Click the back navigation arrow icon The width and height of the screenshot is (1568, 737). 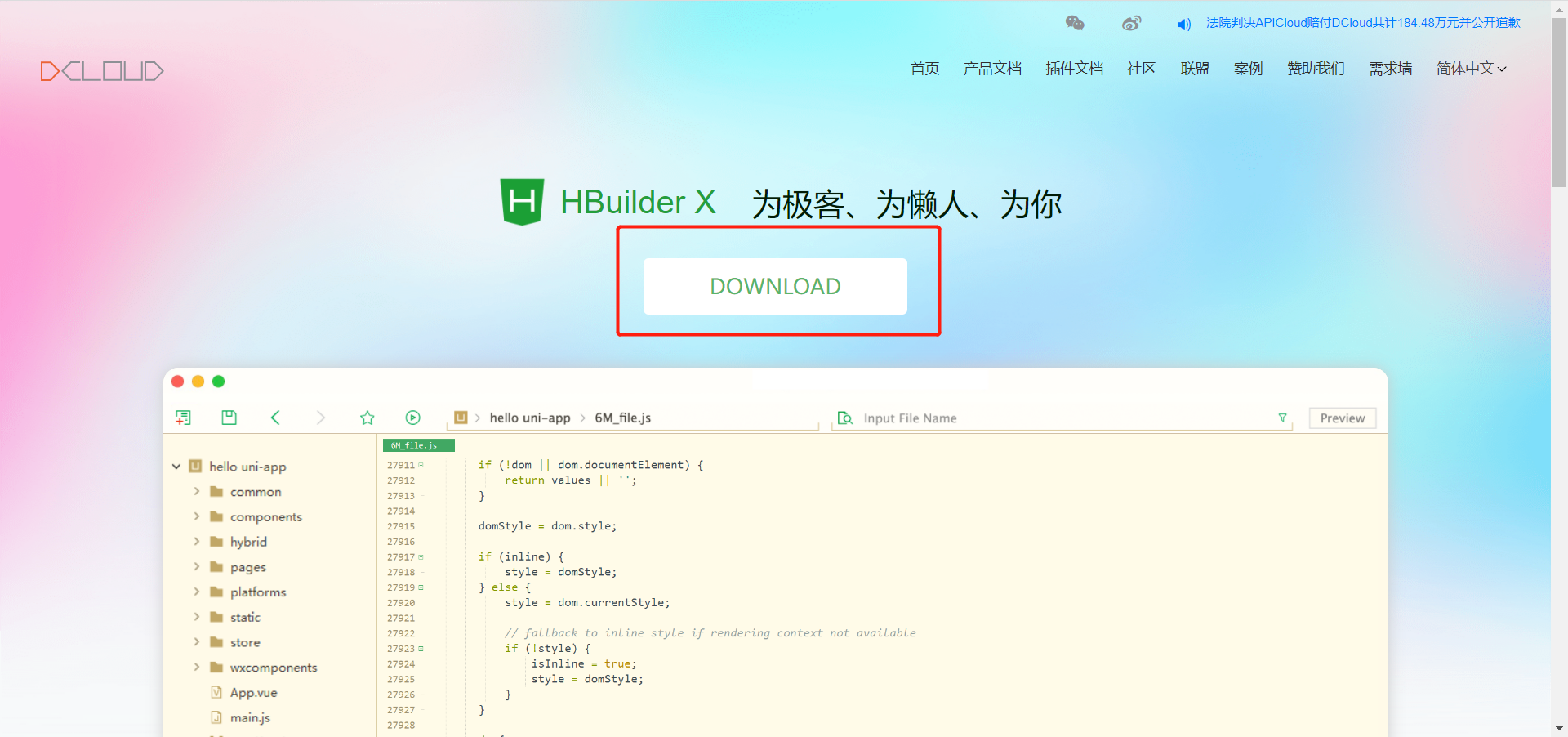pyautogui.click(x=275, y=417)
